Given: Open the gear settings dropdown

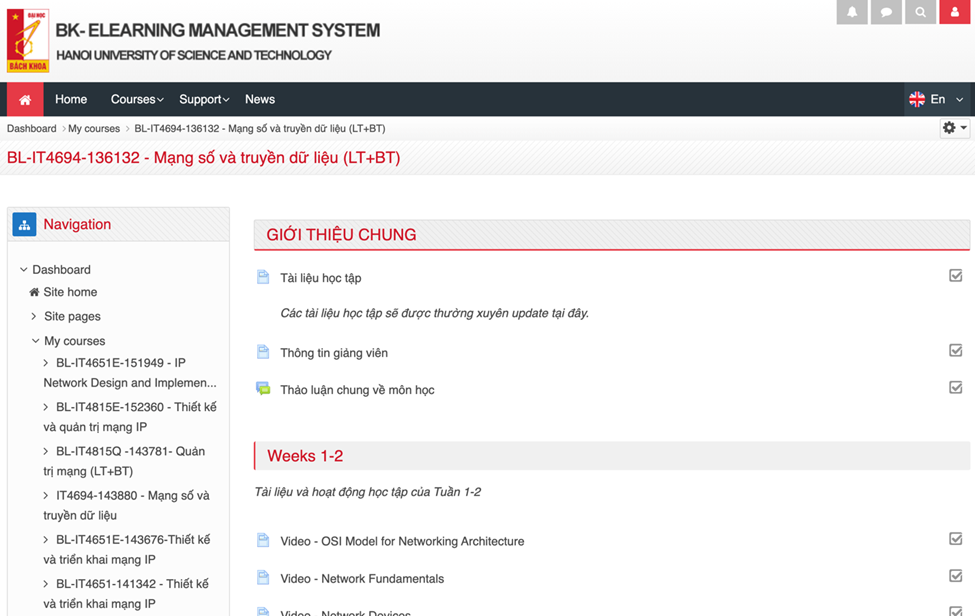Looking at the screenshot, I should tap(954, 128).
